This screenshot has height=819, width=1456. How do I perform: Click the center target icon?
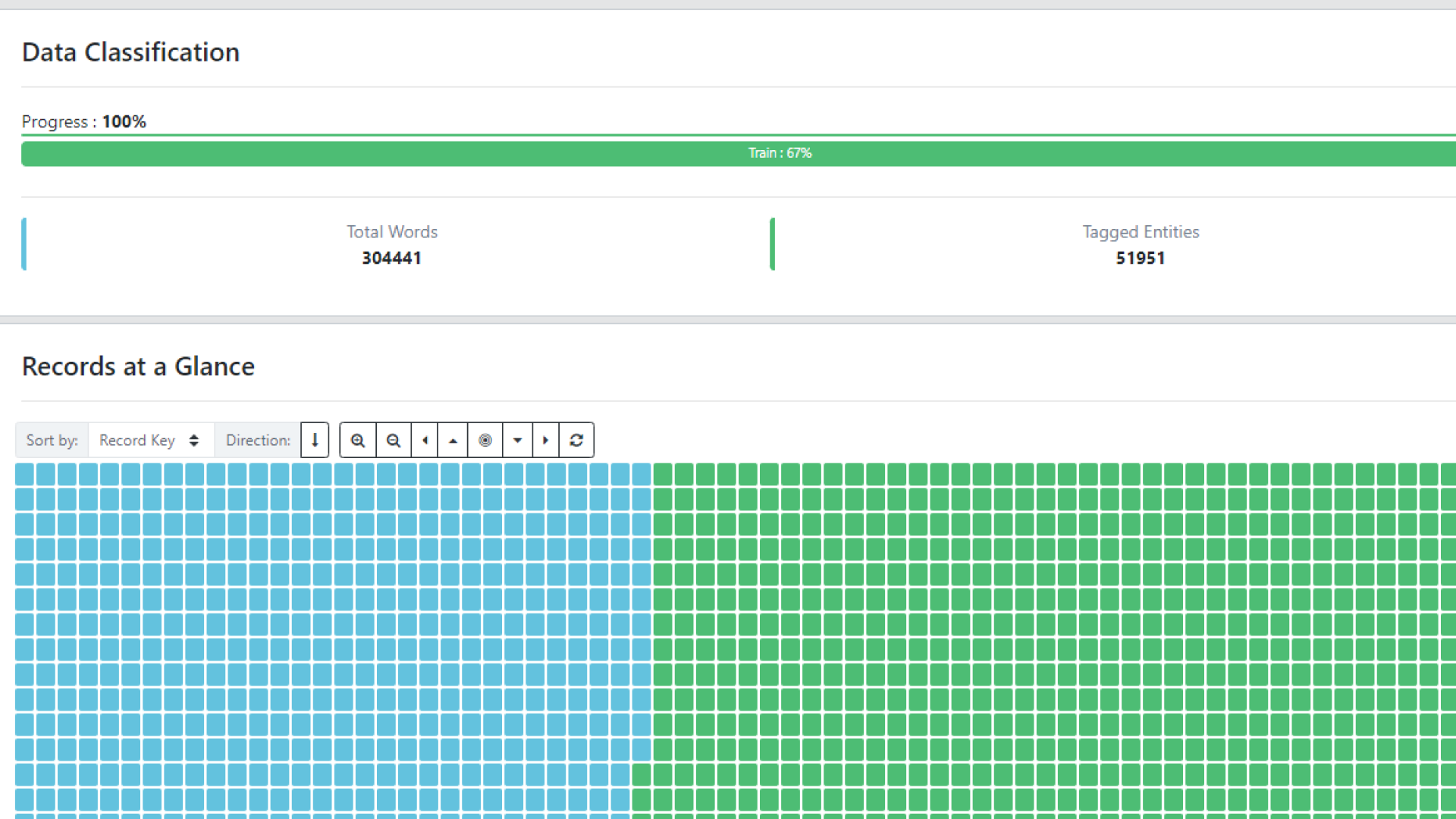[485, 441]
